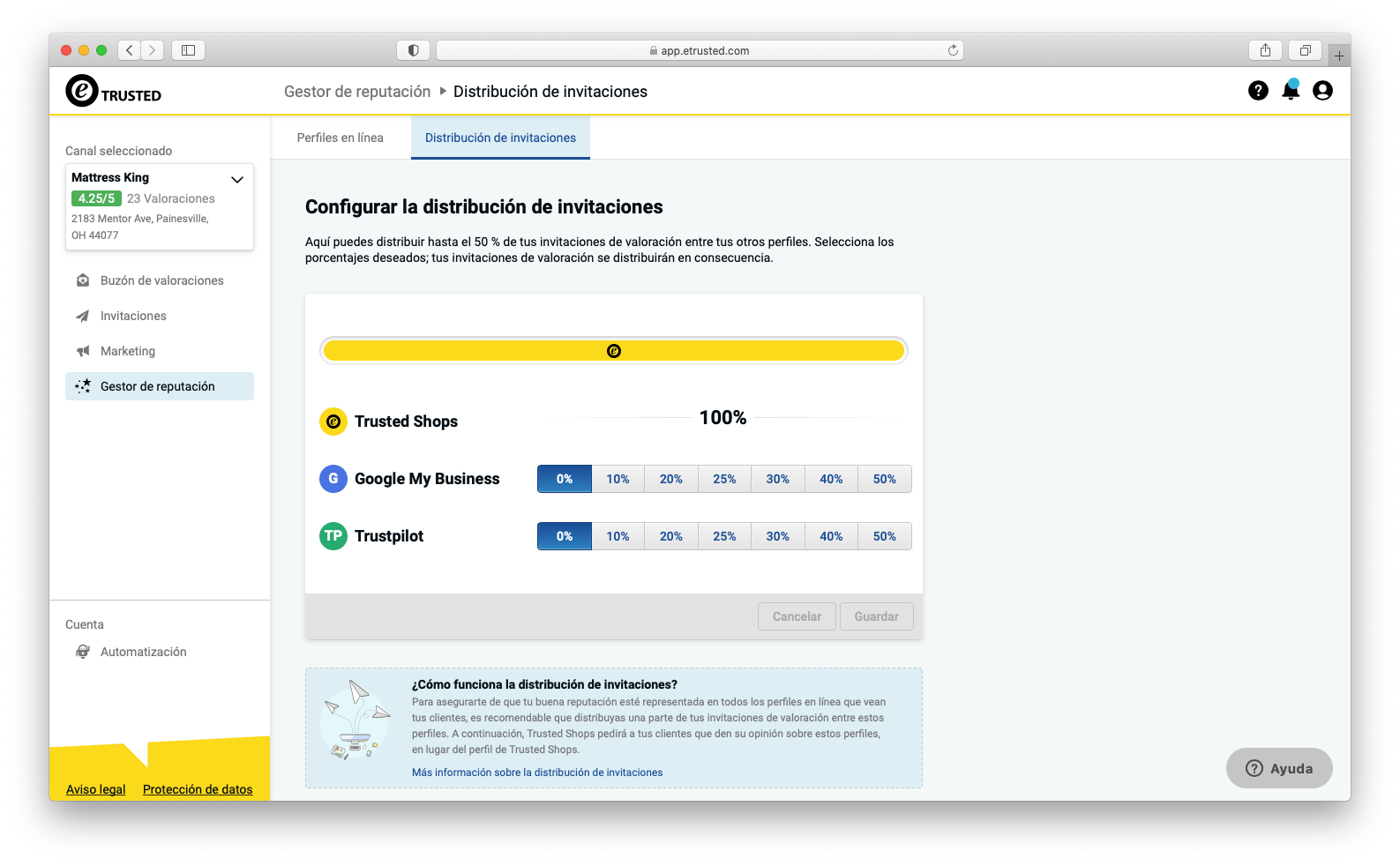Set Google My Business to 30%
This screenshot has height=866, width=1400.
tap(778, 479)
